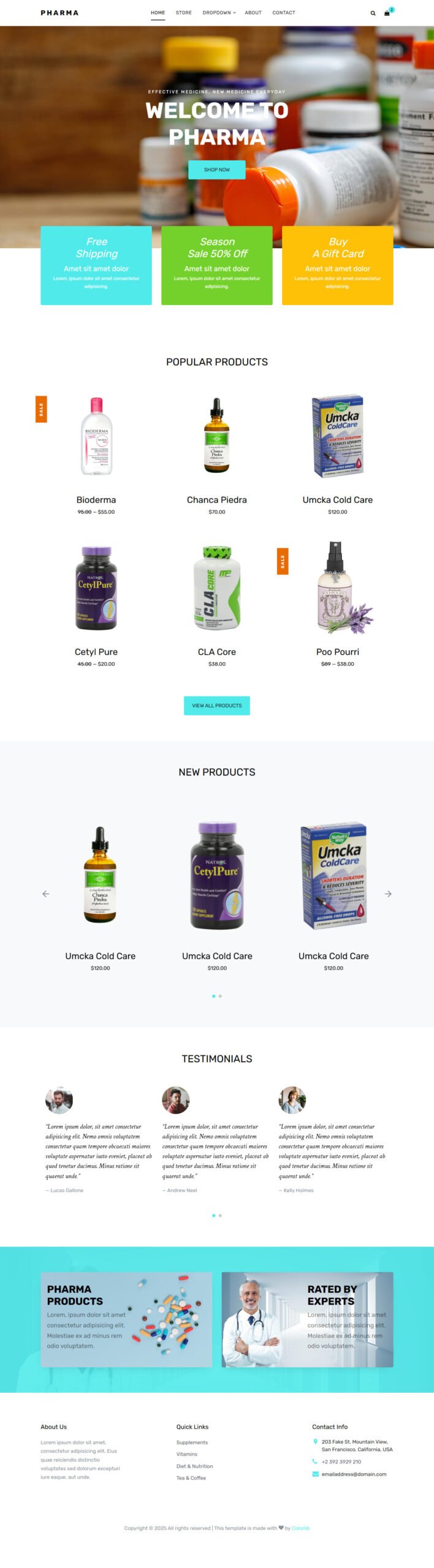Open the search magnifier icon in header
Image resolution: width=434 pixels, height=1568 pixels.
coord(373,13)
